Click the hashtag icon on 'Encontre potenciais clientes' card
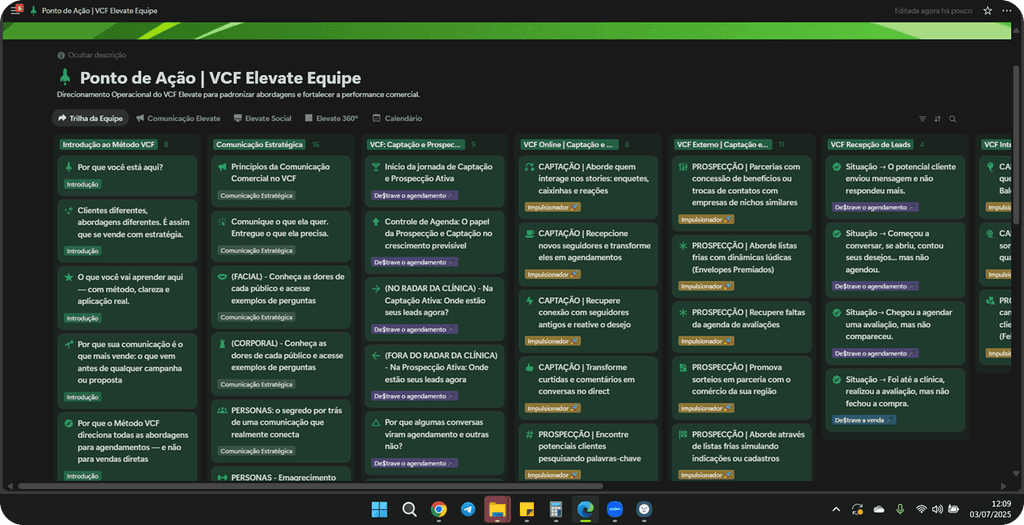 click(530, 434)
